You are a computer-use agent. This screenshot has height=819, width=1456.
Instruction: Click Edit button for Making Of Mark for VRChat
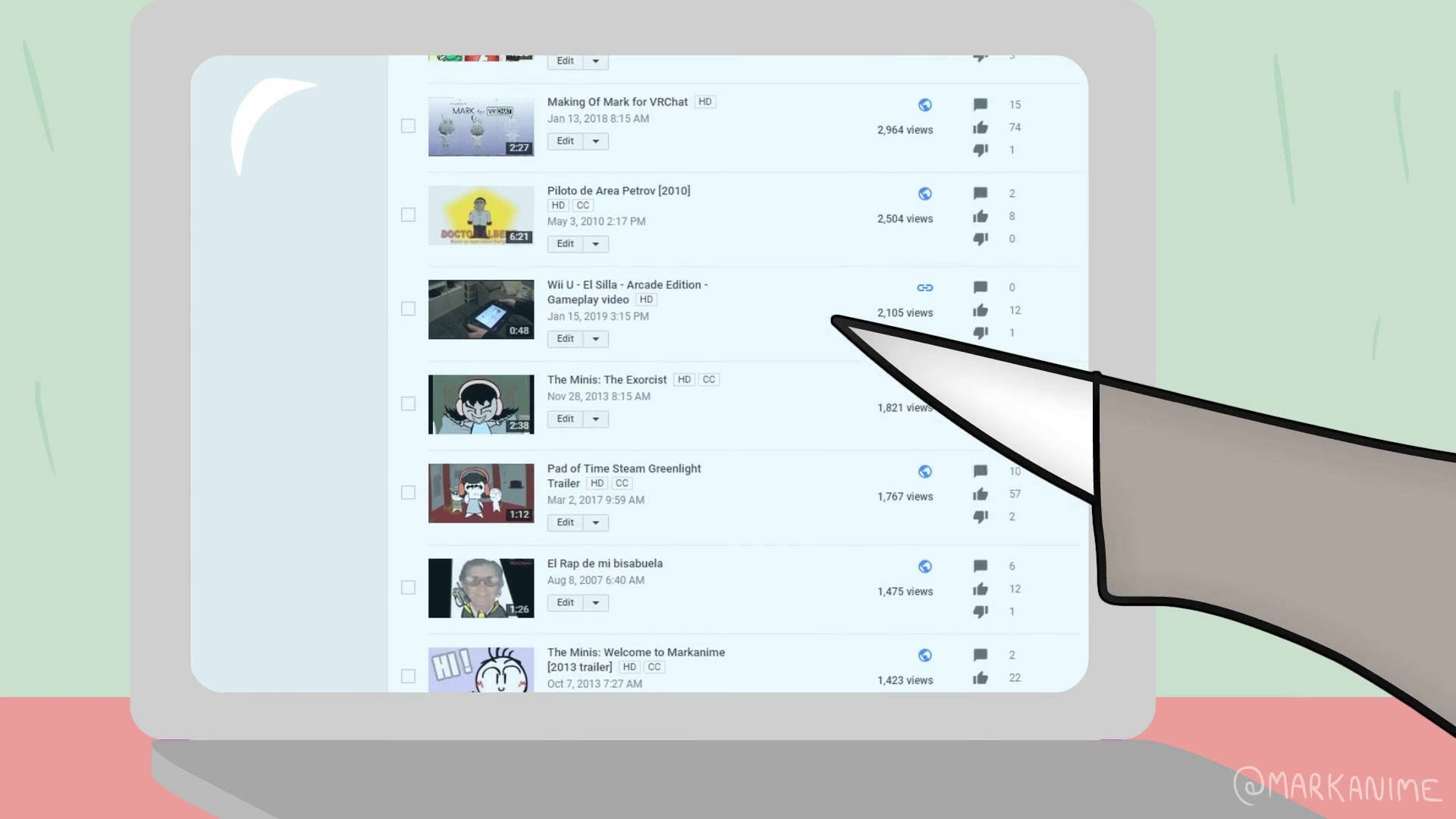tap(566, 141)
